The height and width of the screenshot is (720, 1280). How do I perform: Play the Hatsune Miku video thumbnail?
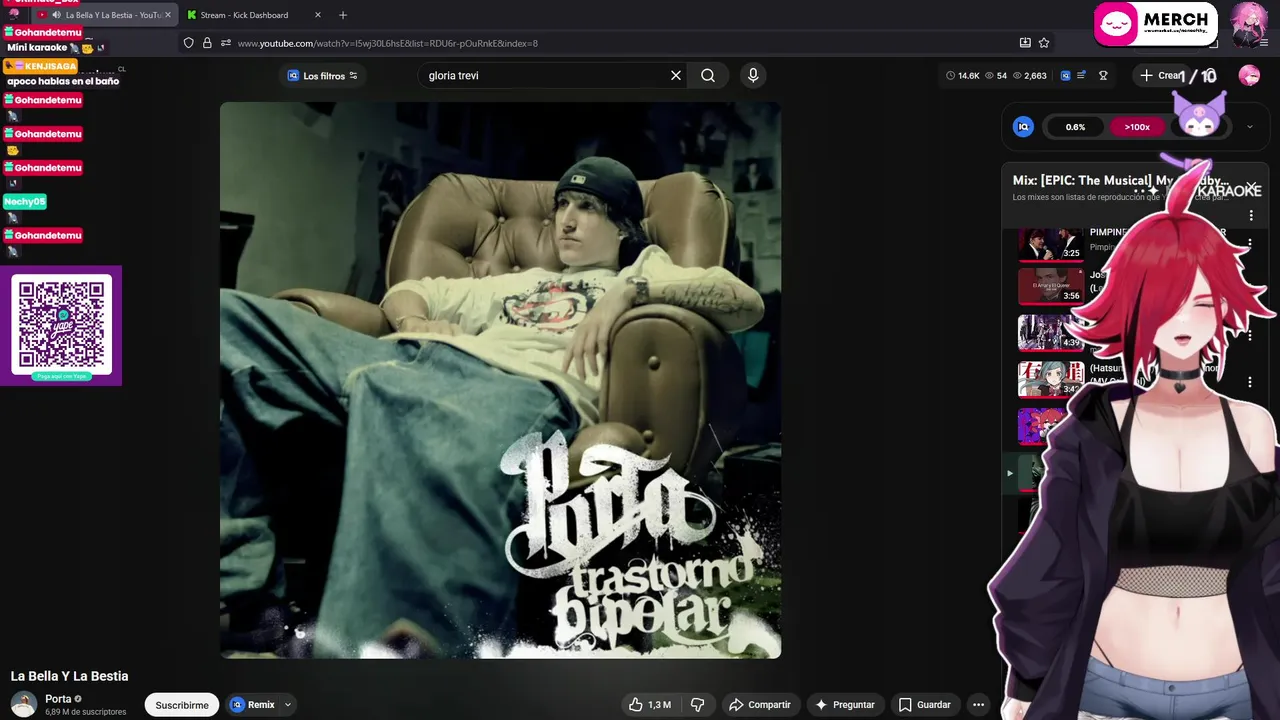[x=1050, y=379]
